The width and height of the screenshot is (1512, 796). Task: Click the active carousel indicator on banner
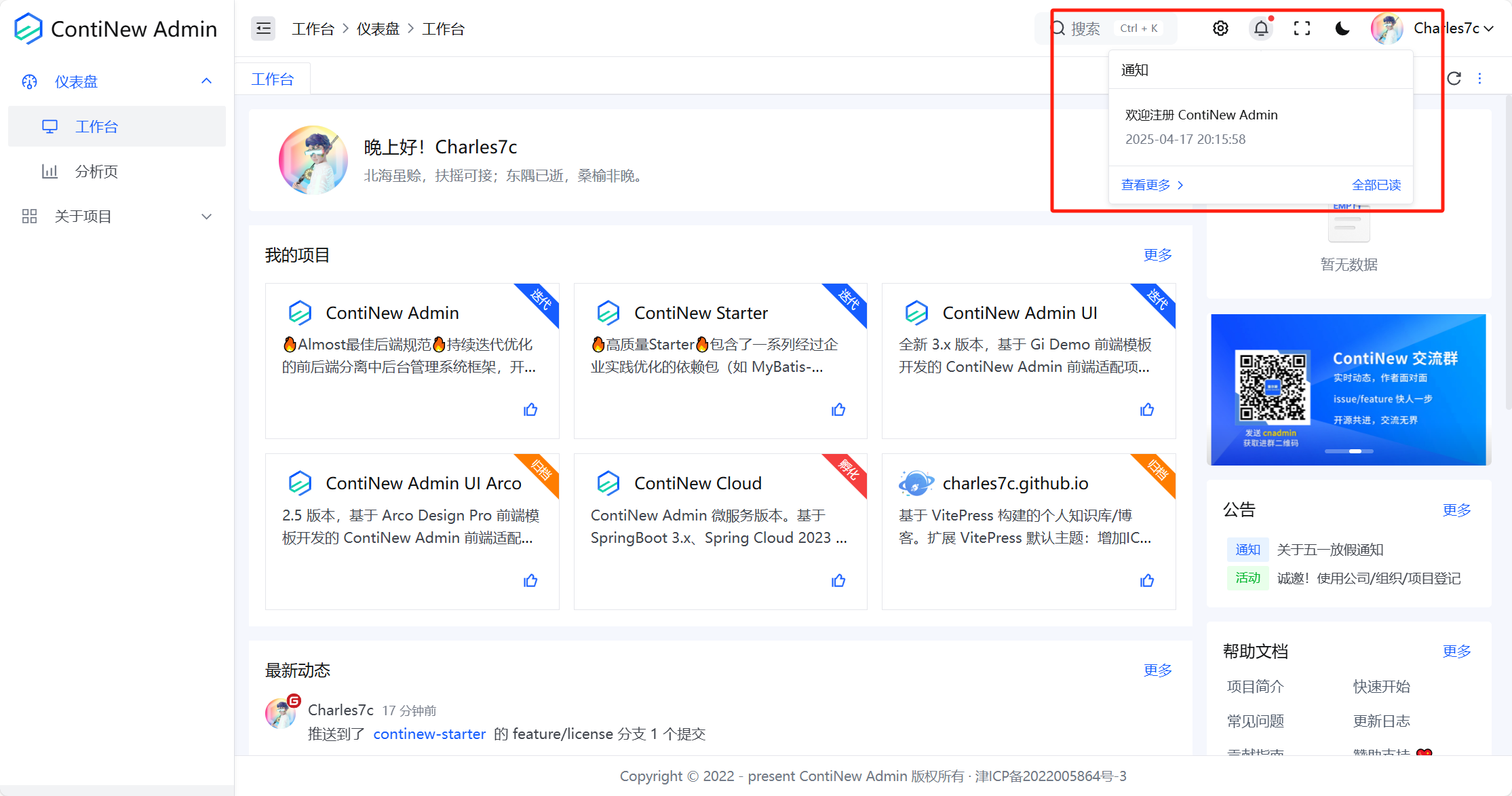[1355, 451]
